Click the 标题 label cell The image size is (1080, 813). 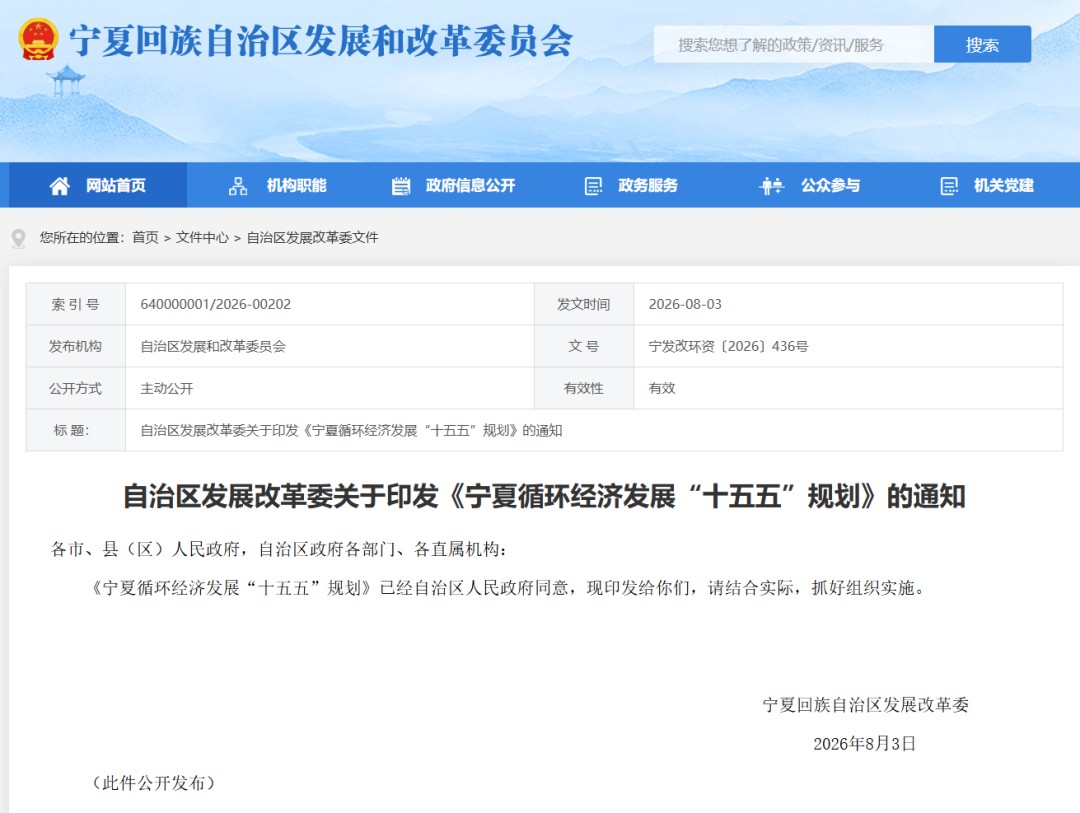pos(76,431)
